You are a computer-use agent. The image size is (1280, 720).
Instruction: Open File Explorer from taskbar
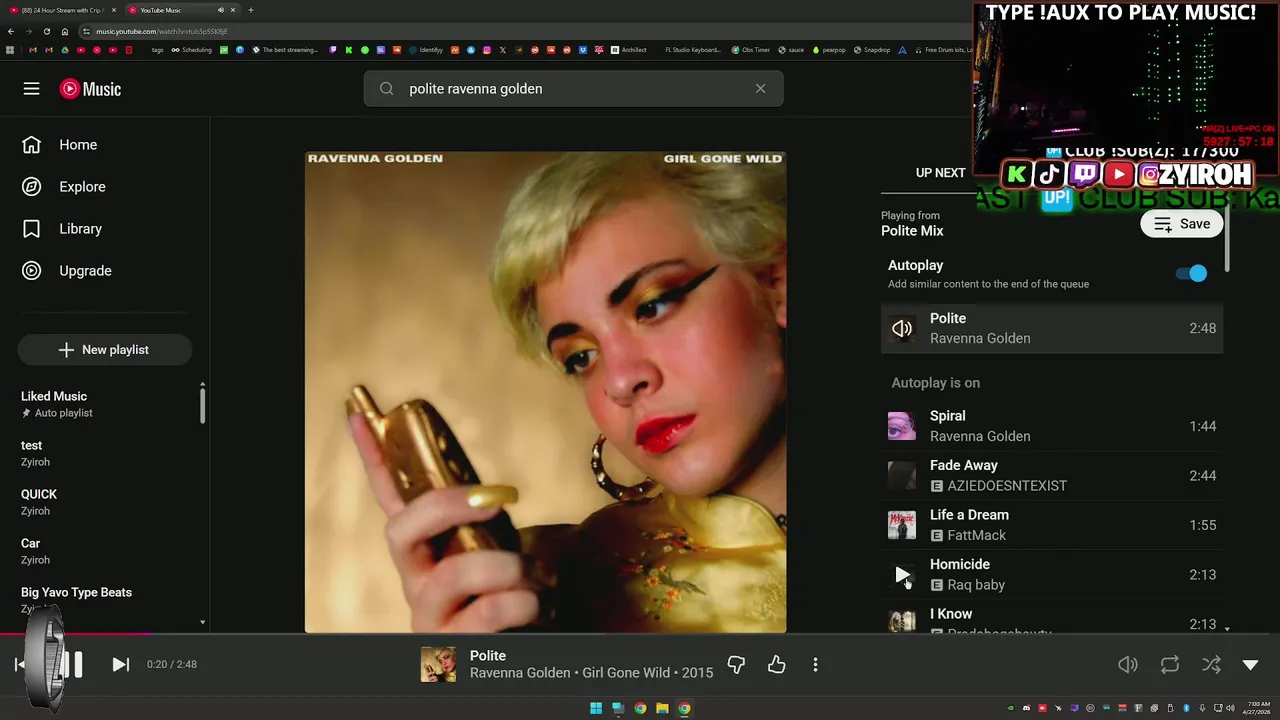662,708
